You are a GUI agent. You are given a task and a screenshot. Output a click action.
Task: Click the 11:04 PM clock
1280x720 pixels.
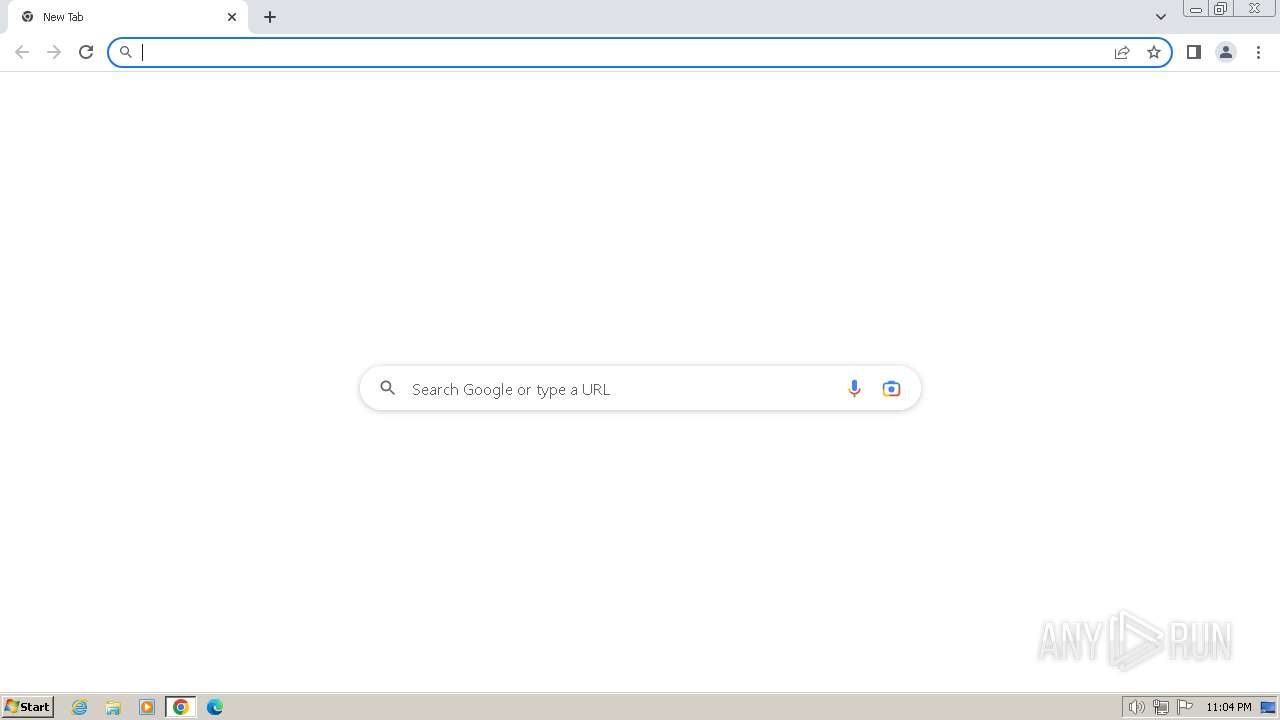[1229, 707]
